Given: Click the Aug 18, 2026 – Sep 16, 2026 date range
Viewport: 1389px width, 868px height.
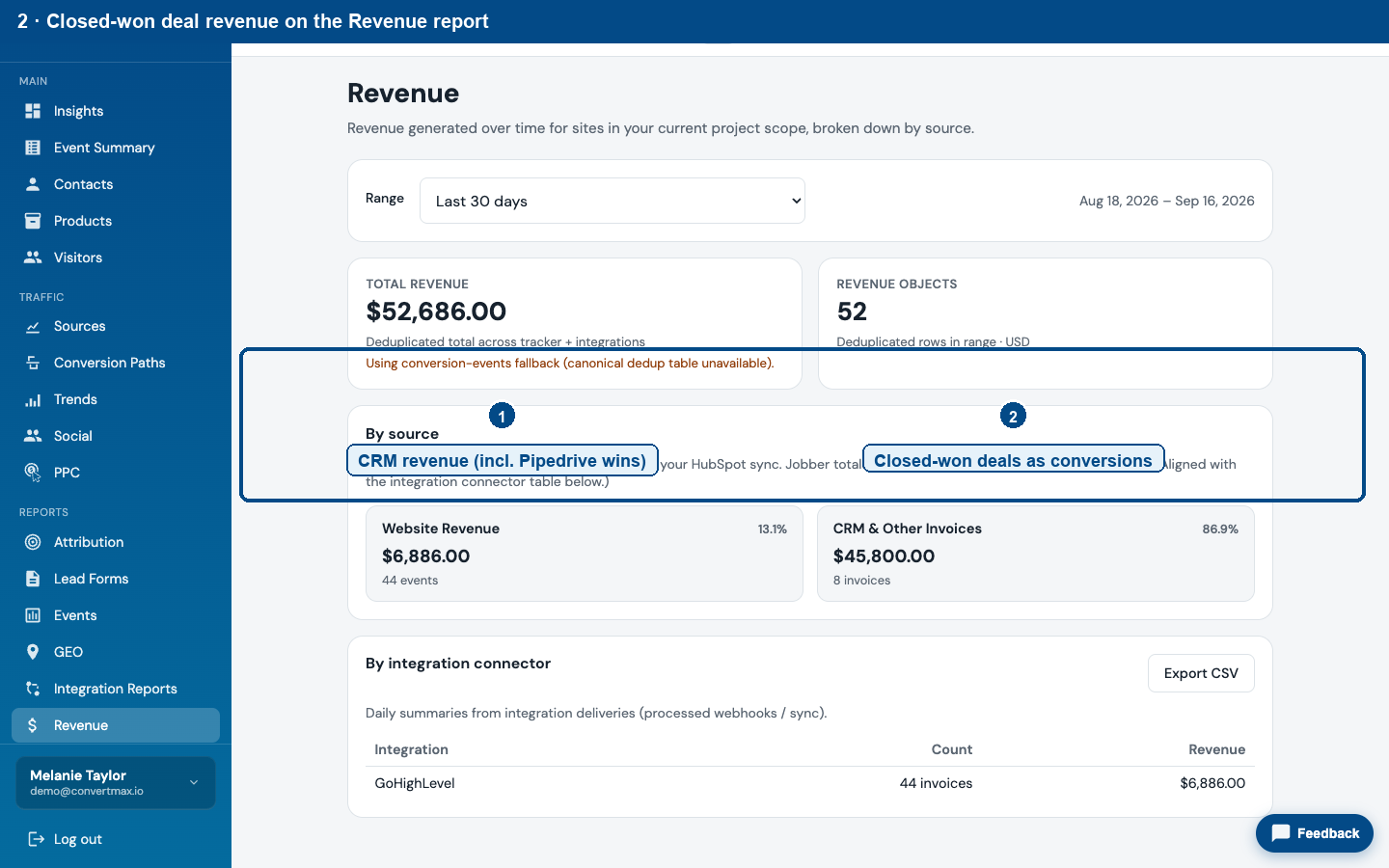Looking at the screenshot, I should (1167, 201).
